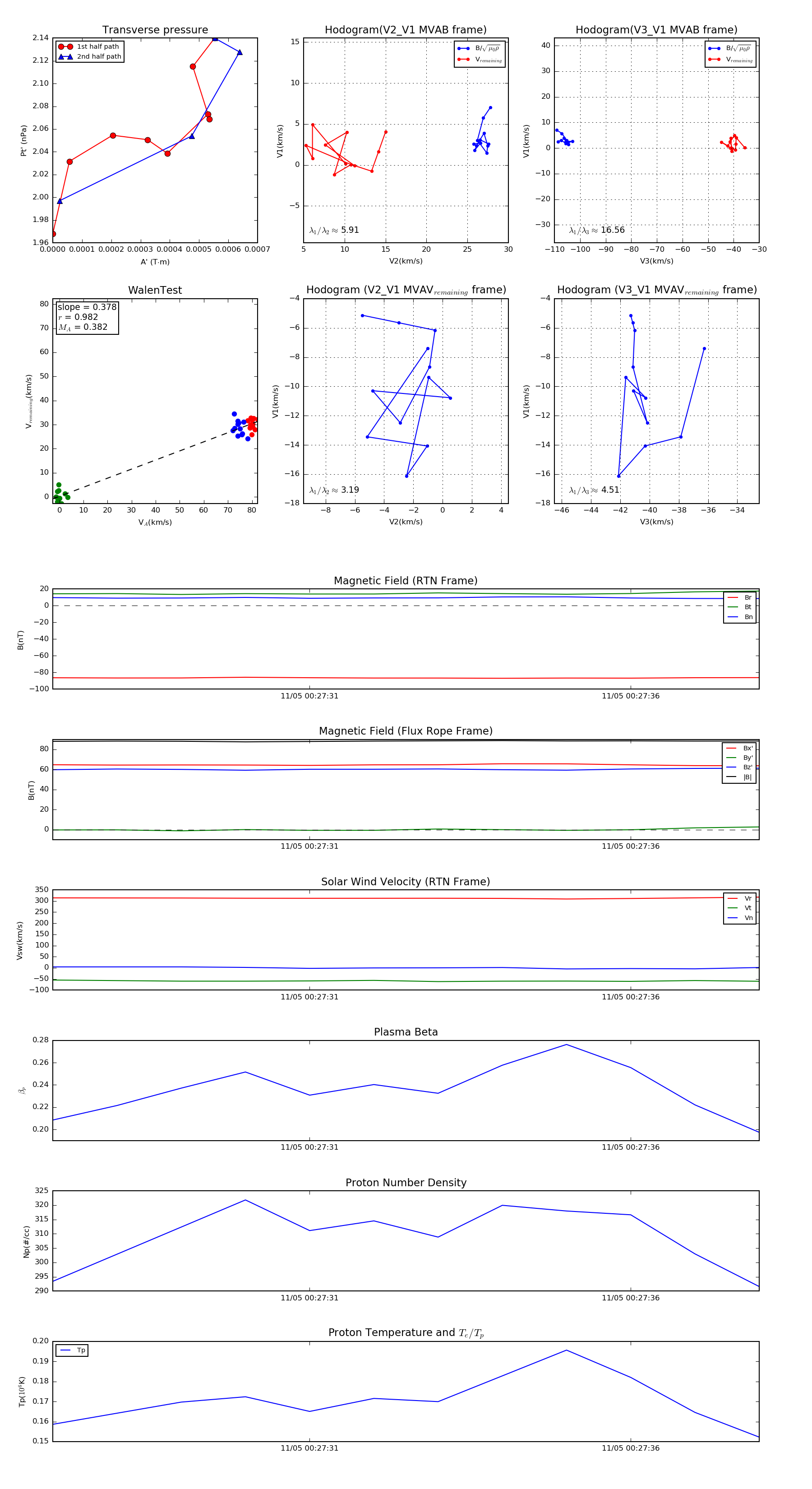
Task: Click the "Proton Temperature and Te/Tp" title
Action: coord(406,1333)
